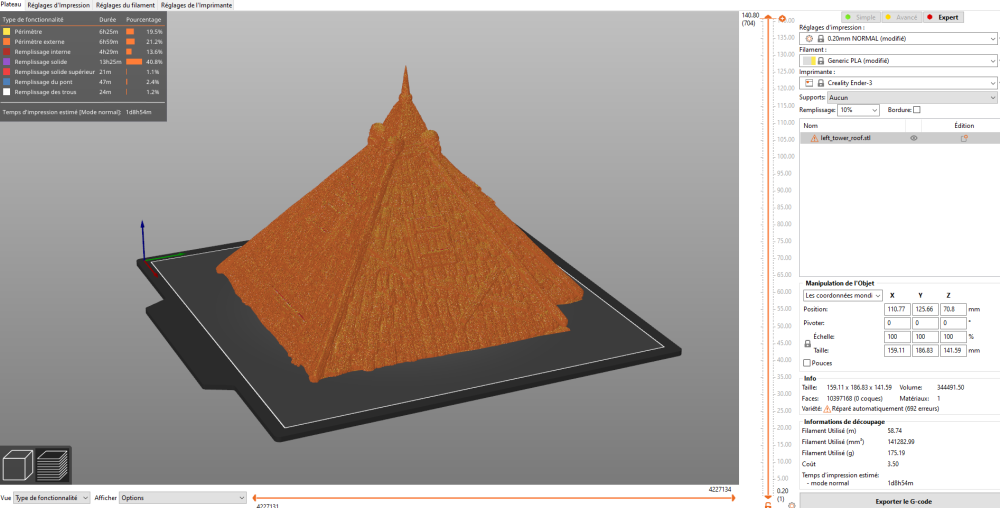This screenshot has height=508, width=1000.
Task: Click the printer icon beside Creality Ender-3
Action: tap(809, 83)
